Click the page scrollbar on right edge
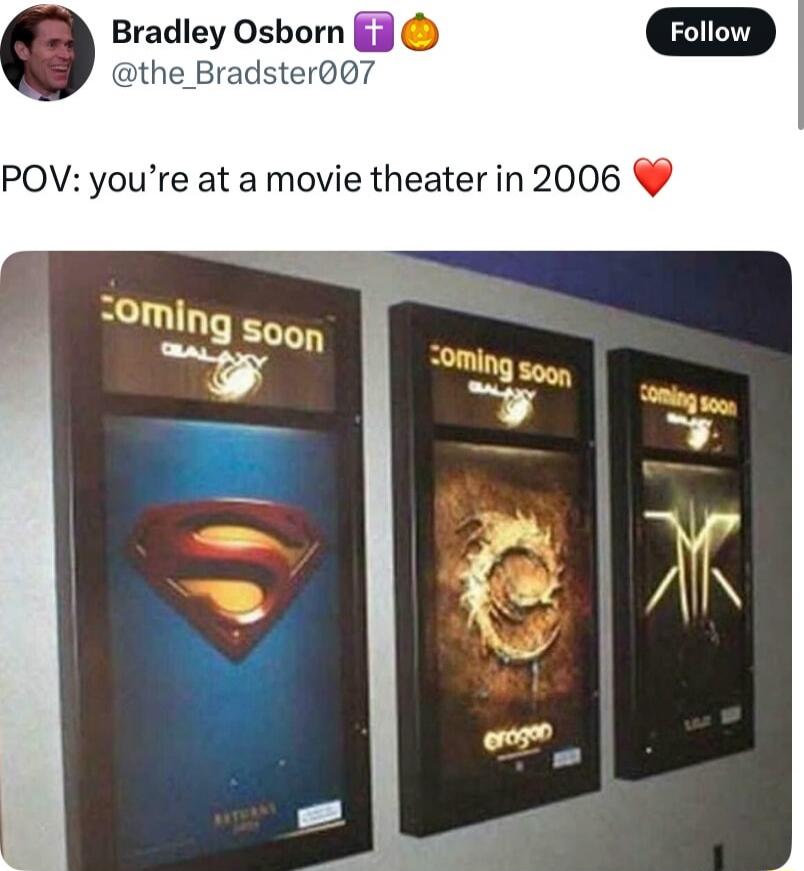 (800, 64)
